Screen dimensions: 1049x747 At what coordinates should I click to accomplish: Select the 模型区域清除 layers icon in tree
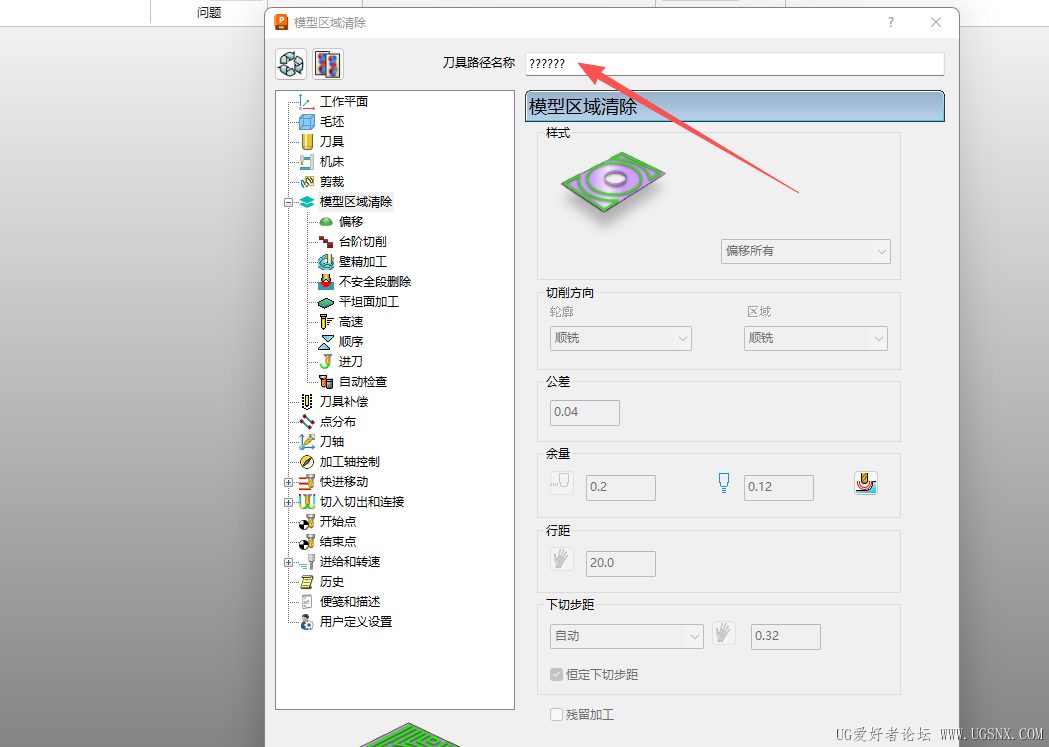pyautogui.click(x=306, y=202)
